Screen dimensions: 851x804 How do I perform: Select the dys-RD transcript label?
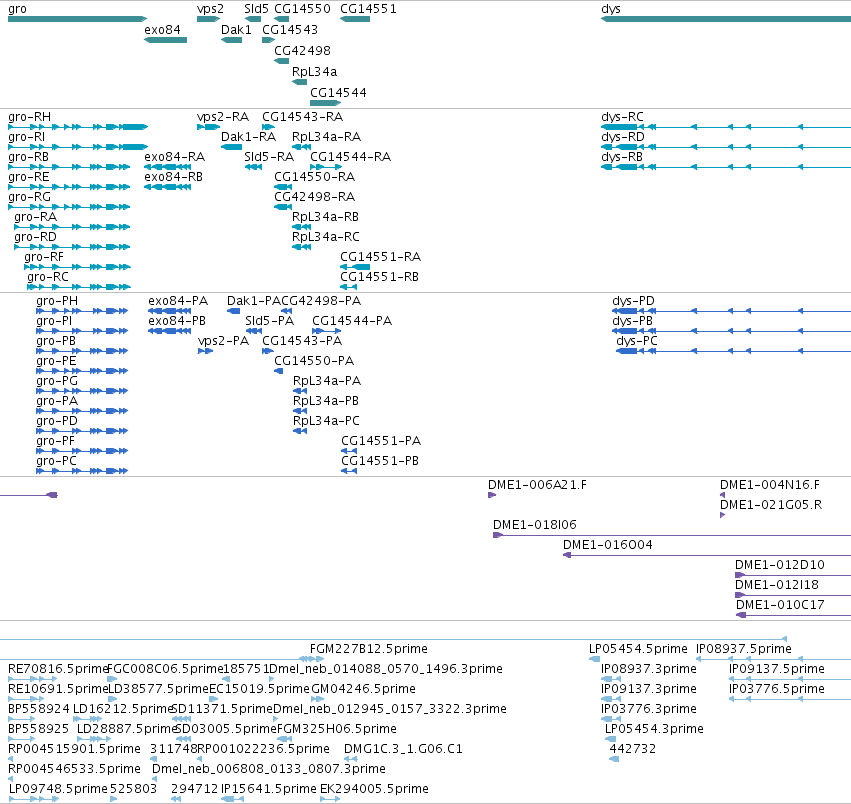[x=623, y=137]
